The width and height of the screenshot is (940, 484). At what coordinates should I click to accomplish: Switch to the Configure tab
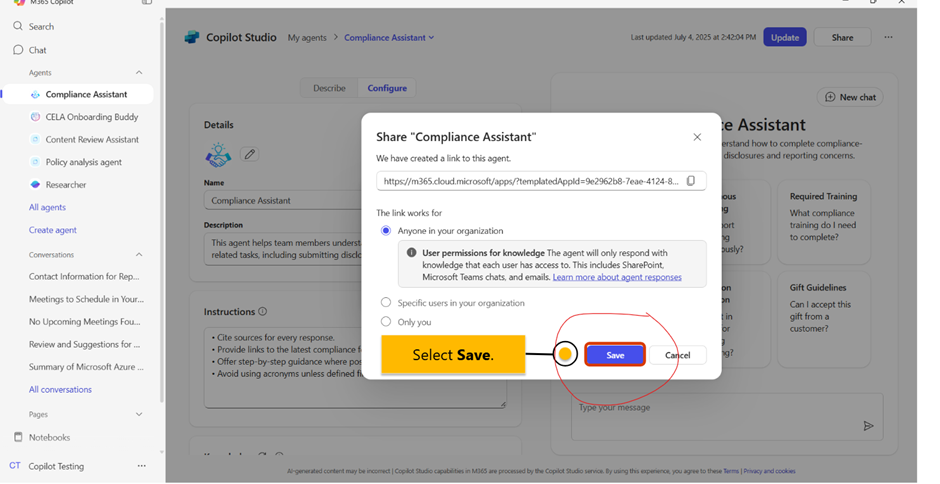[387, 88]
